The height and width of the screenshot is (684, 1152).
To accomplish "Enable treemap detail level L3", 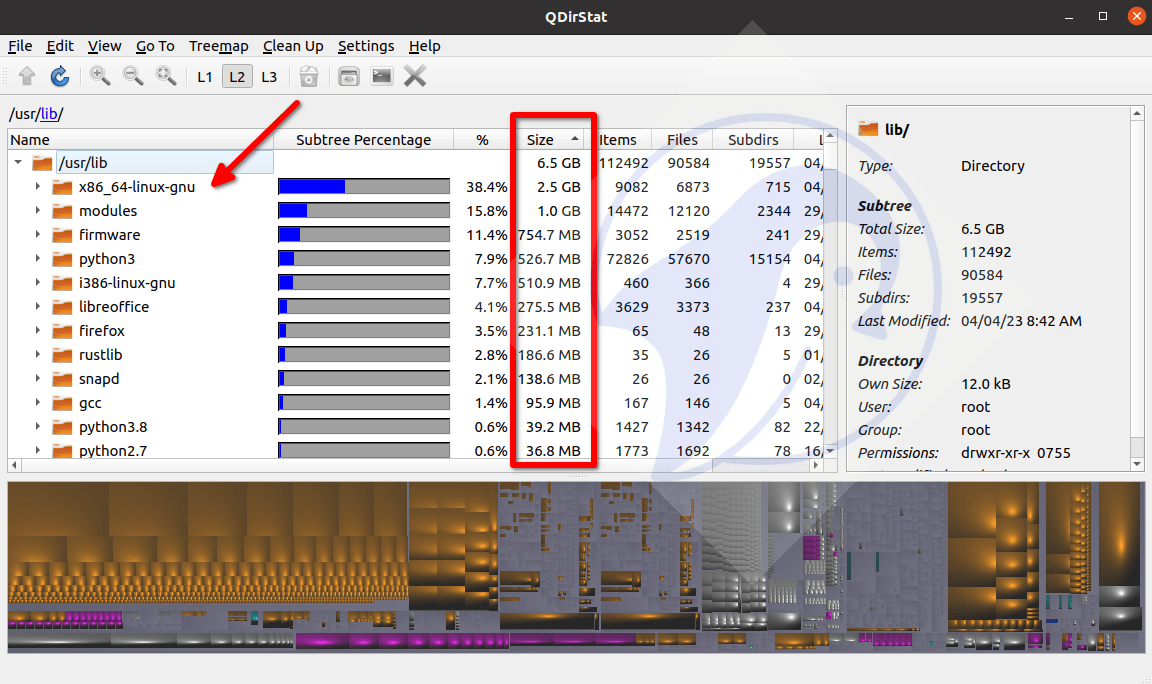I will point(269,76).
